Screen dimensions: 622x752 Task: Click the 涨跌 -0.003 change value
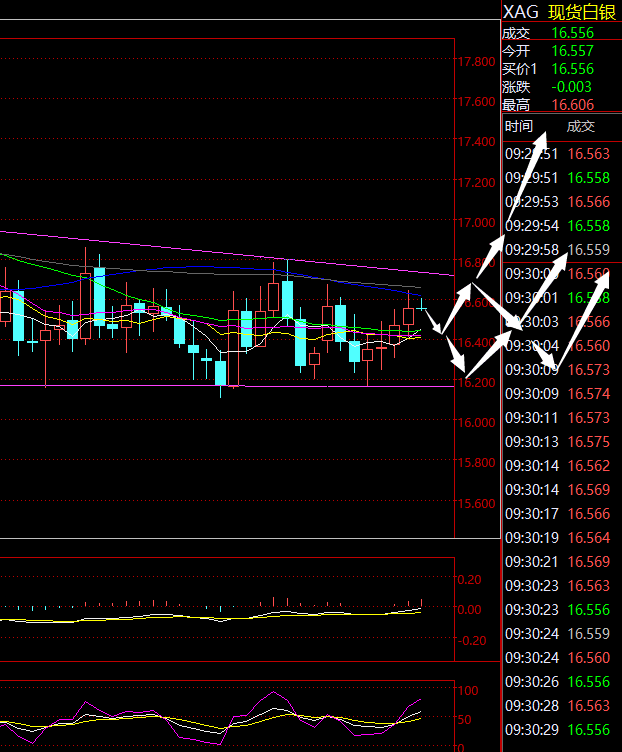coord(573,87)
